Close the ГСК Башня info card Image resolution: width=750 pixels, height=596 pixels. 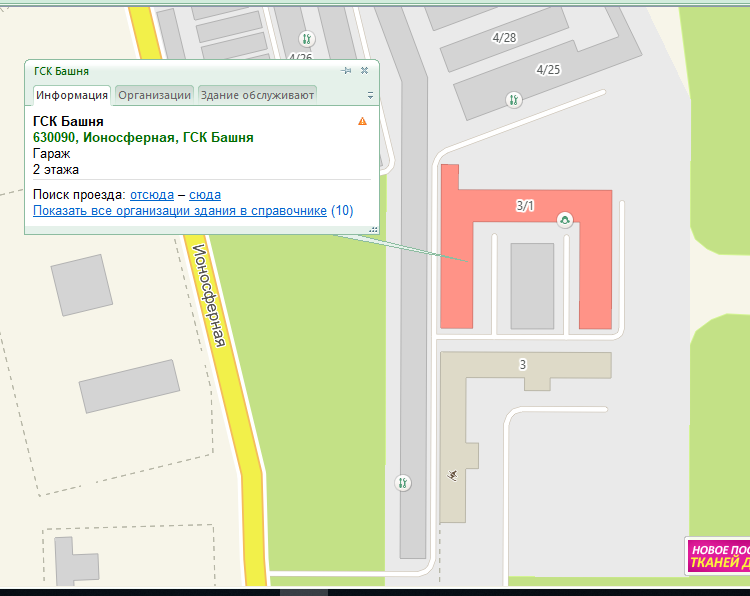[365, 71]
